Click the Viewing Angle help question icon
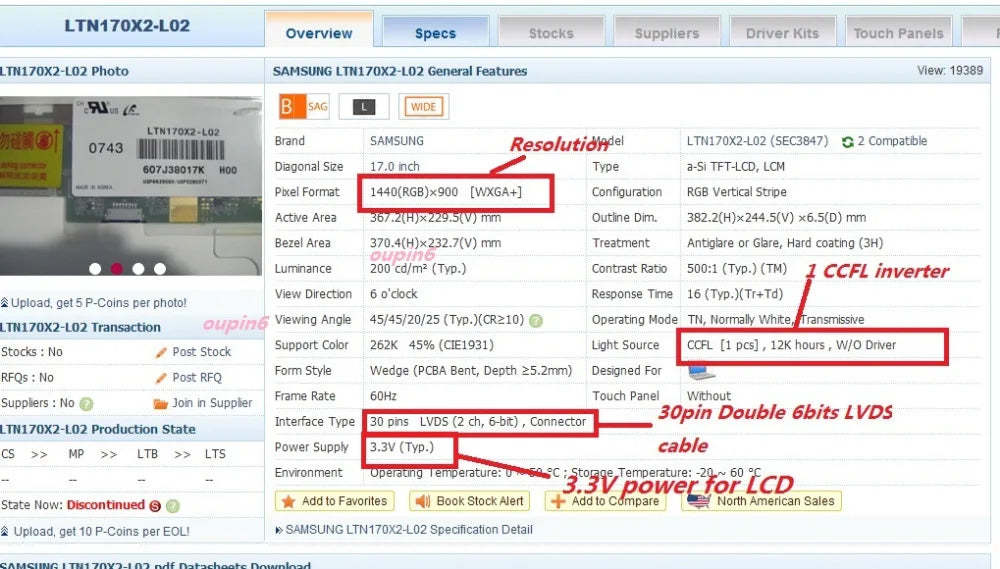 tap(536, 320)
